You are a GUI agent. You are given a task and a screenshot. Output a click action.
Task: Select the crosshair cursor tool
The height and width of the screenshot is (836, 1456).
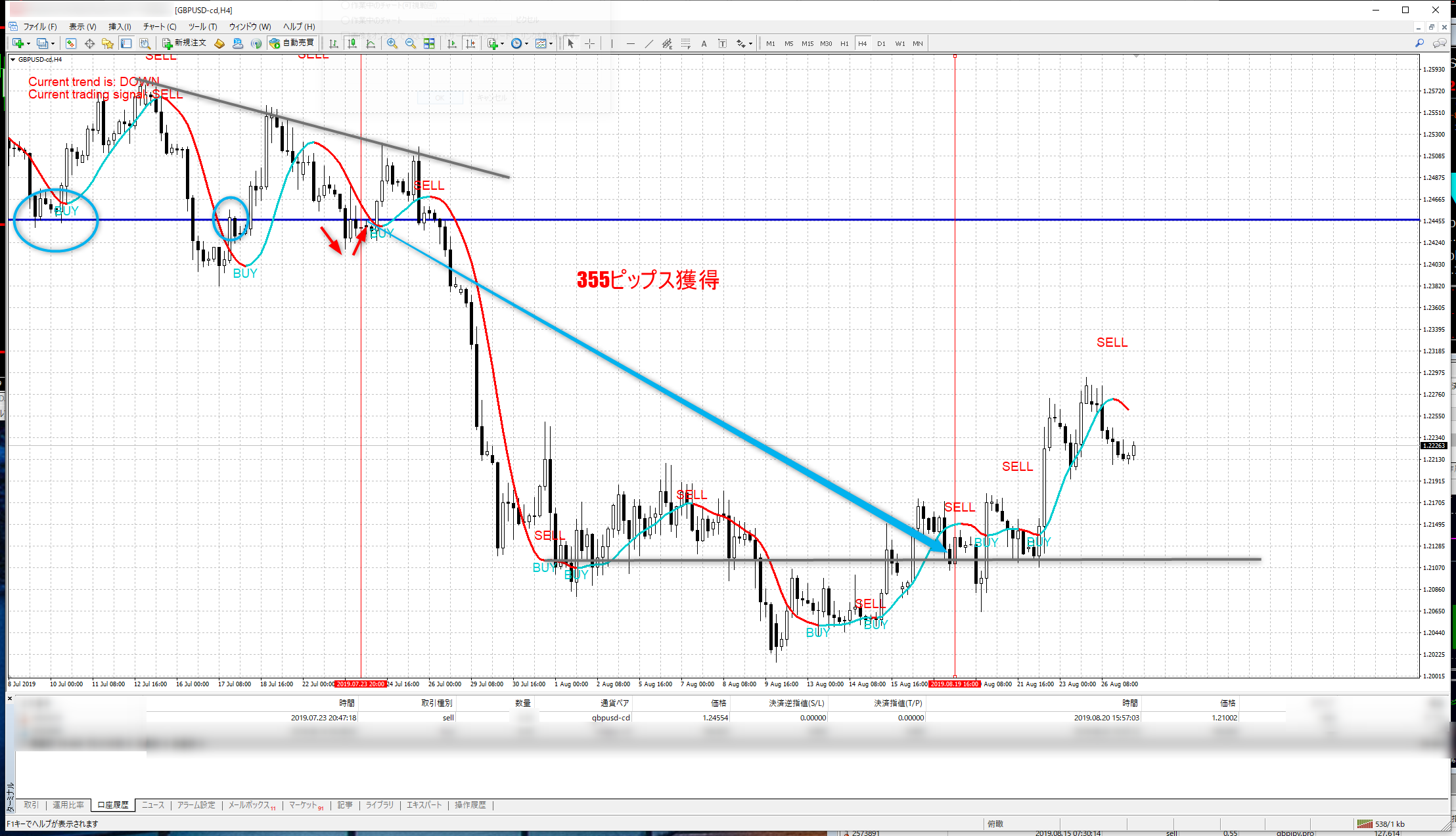click(590, 43)
